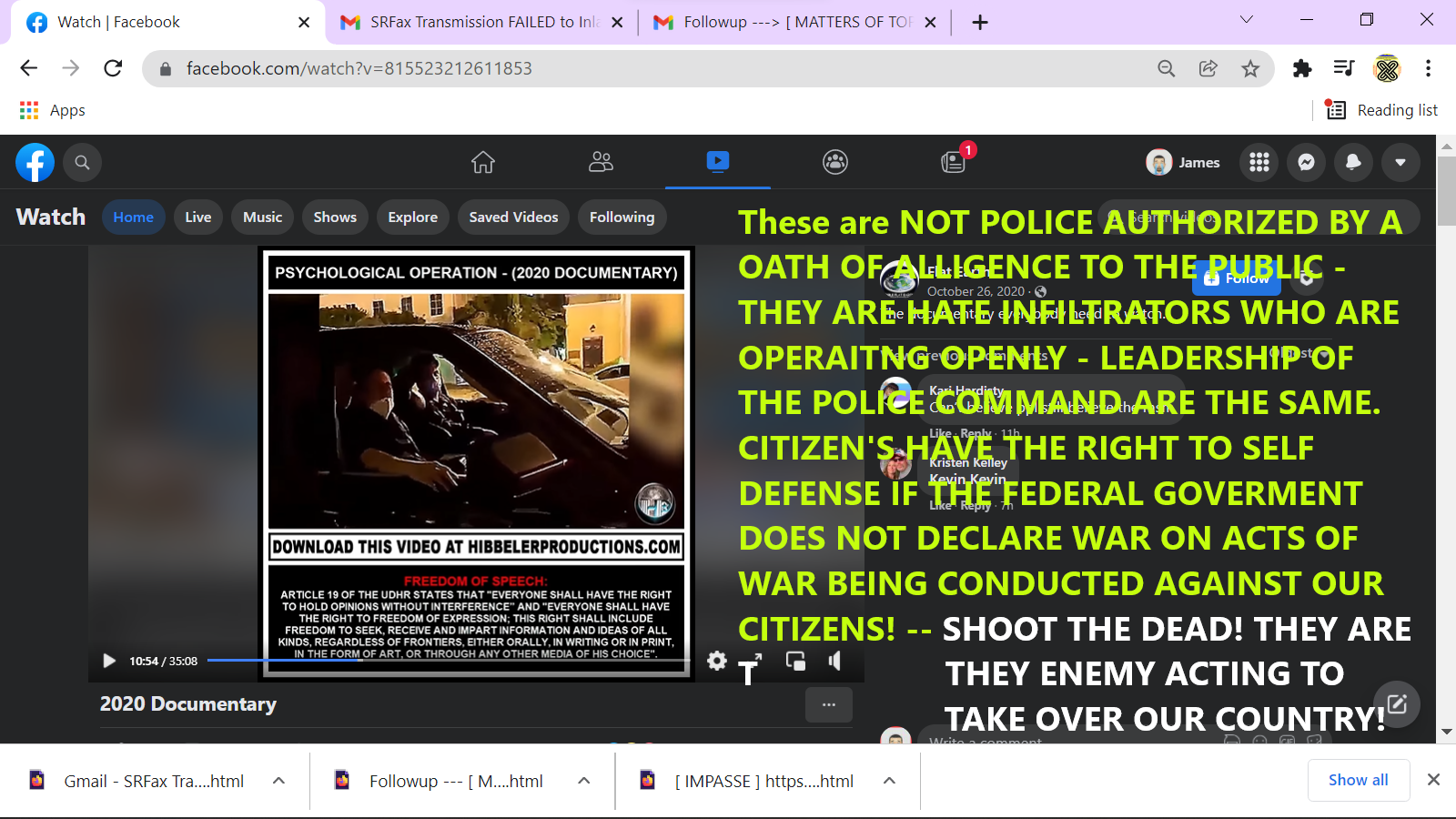This screenshot has width=1456, height=819.
Task: Open Chrome extensions puzzle icon
Action: (x=1302, y=68)
